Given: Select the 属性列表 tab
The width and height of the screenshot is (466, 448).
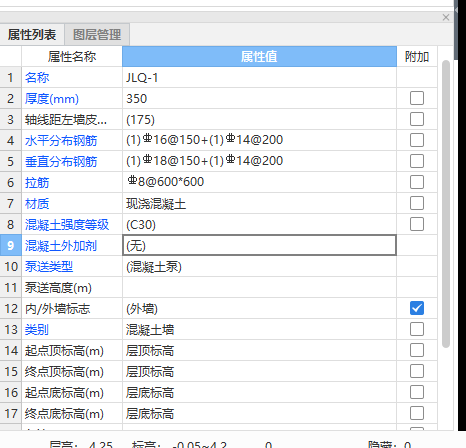Looking at the screenshot, I should tap(32, 34).
